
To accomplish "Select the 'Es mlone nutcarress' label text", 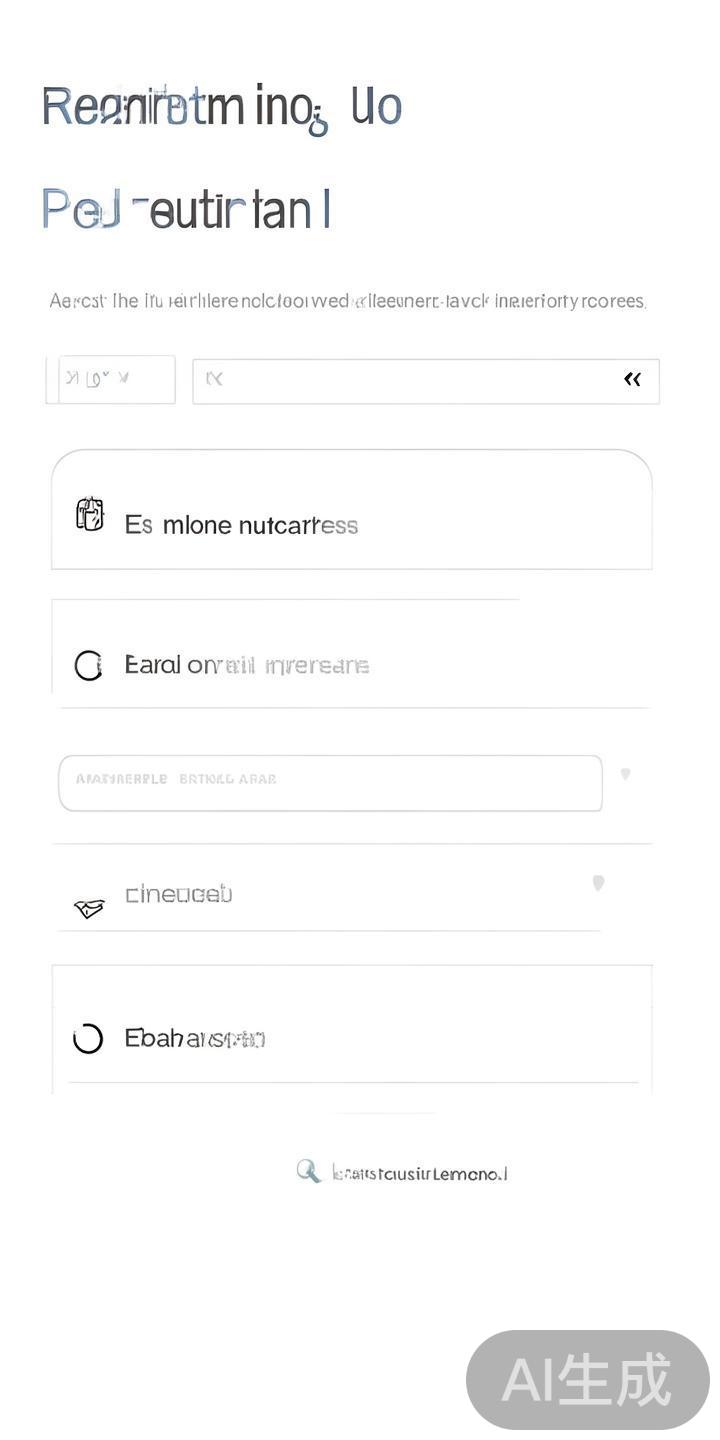I will pos(241,525).
